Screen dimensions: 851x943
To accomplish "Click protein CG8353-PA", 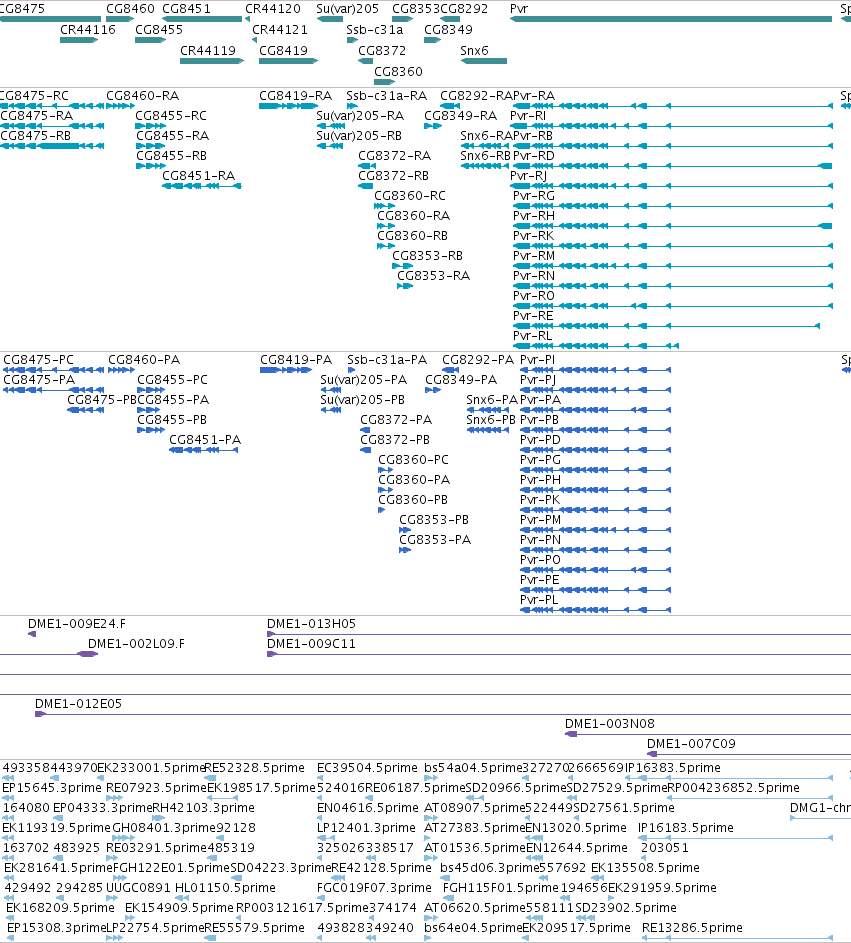I will coord(405,550).
